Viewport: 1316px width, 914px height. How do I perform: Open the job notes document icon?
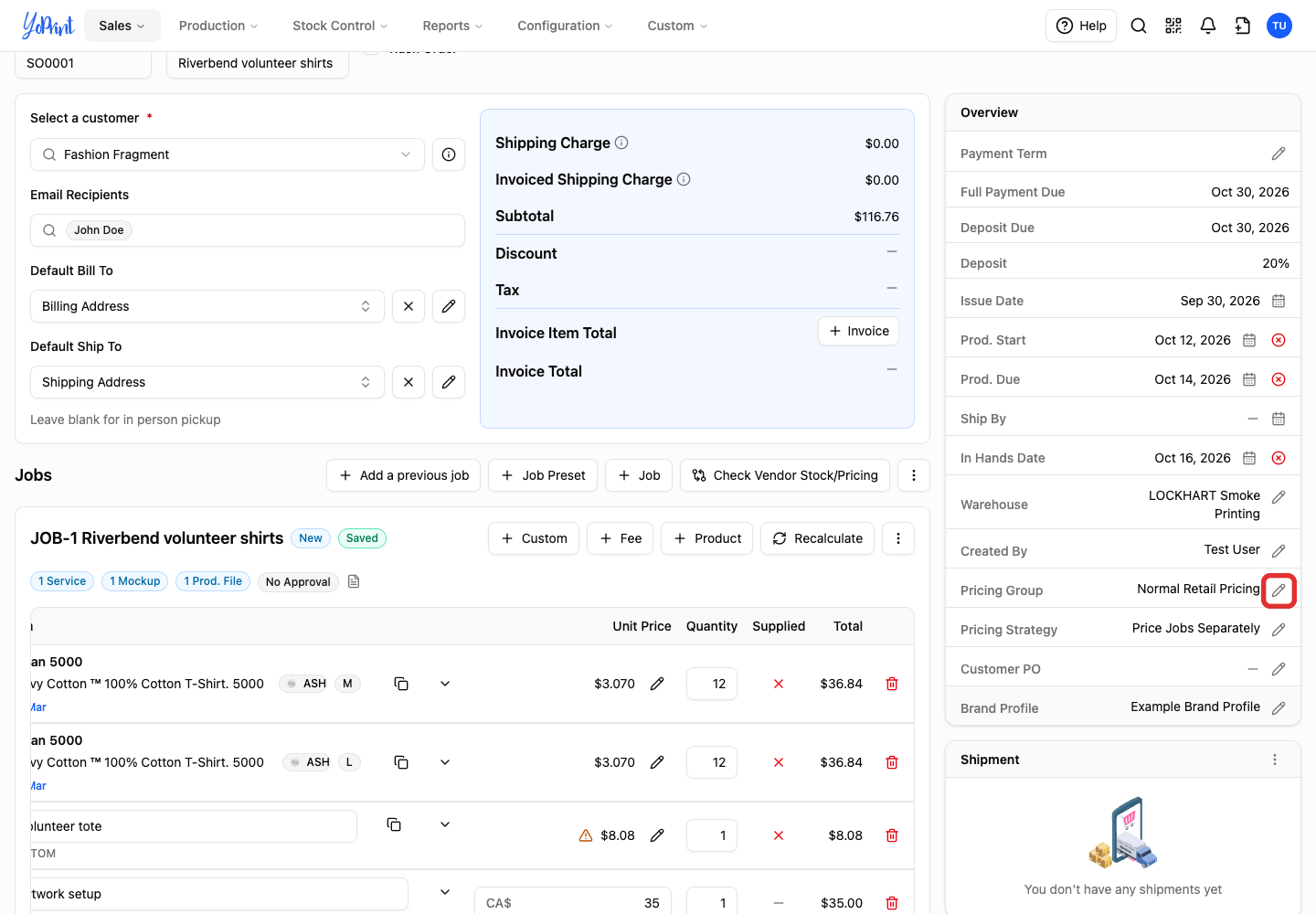[354, 581]
